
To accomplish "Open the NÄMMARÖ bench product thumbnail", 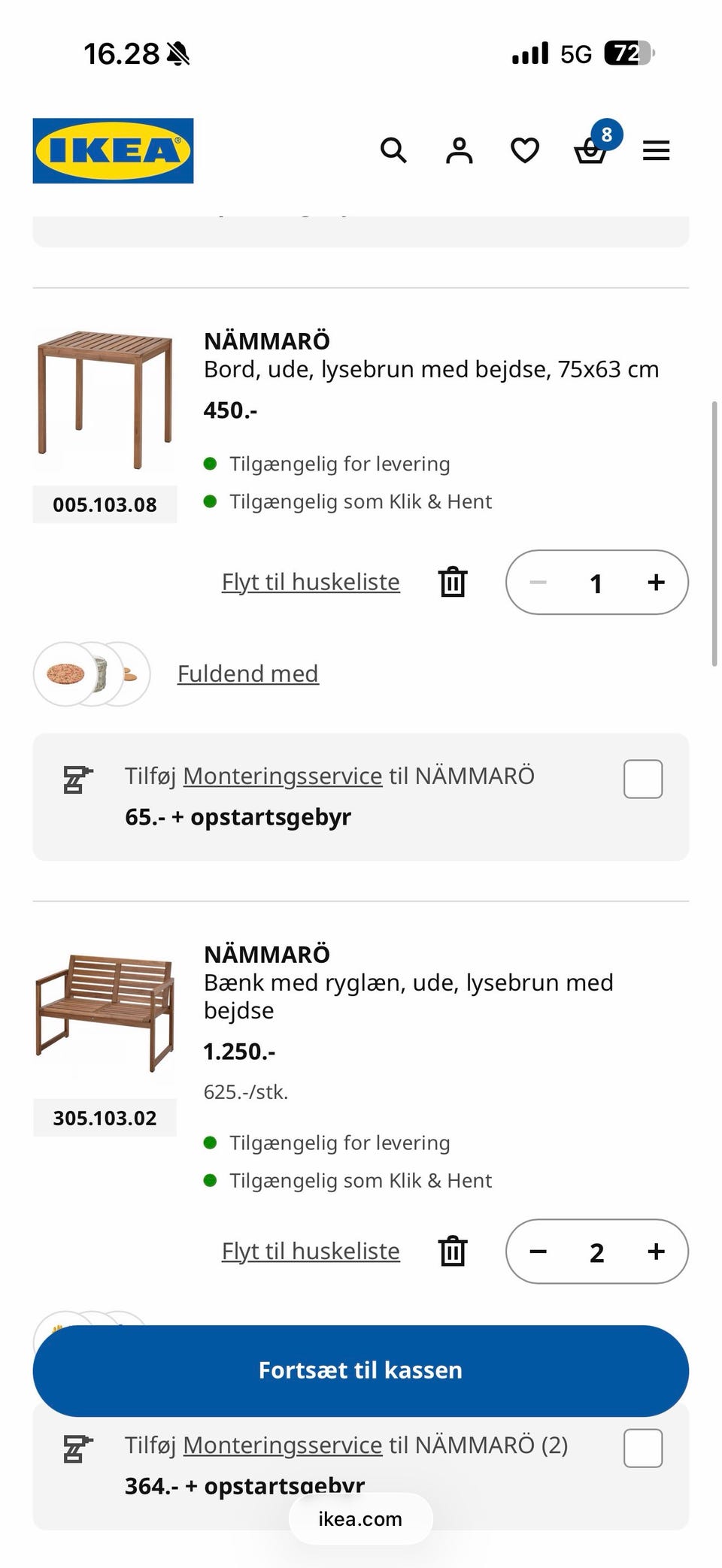I will coord(105,1013).
